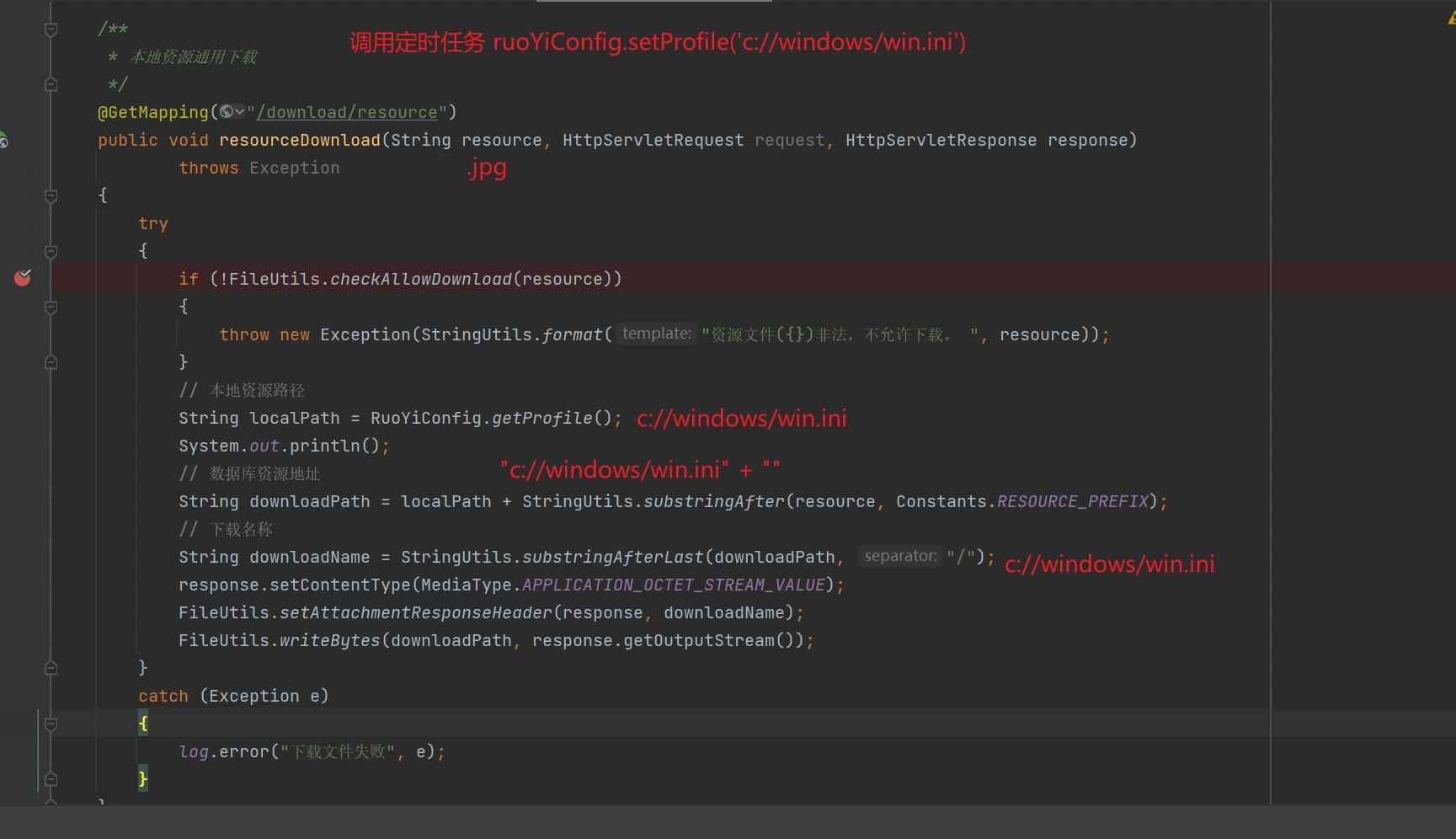Screen dimensions: 1456x839
Task: Click the globe icon inside the @GetMapping annotation
Action: 226,112
